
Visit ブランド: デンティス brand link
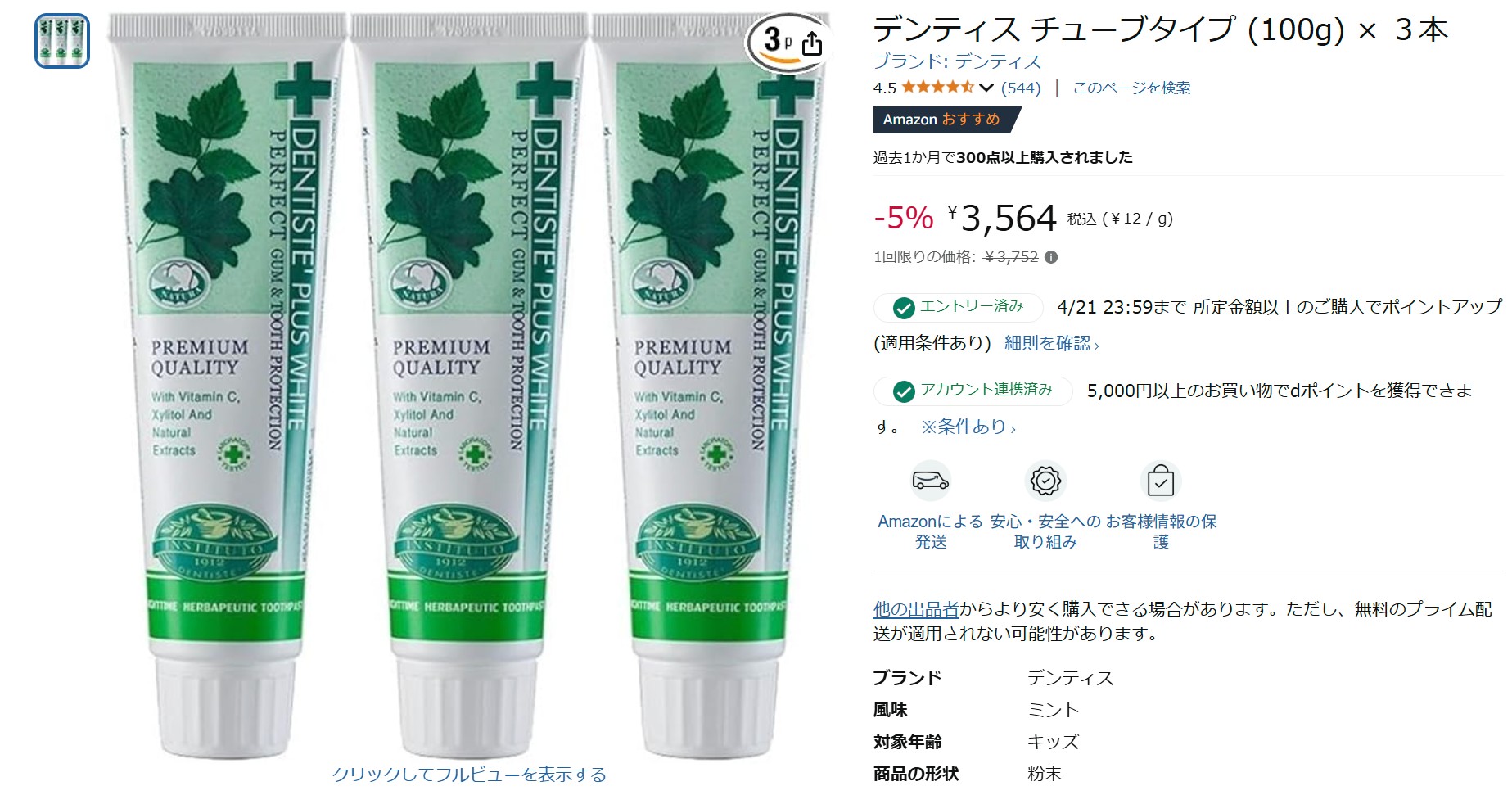click(x=957, y=61)
